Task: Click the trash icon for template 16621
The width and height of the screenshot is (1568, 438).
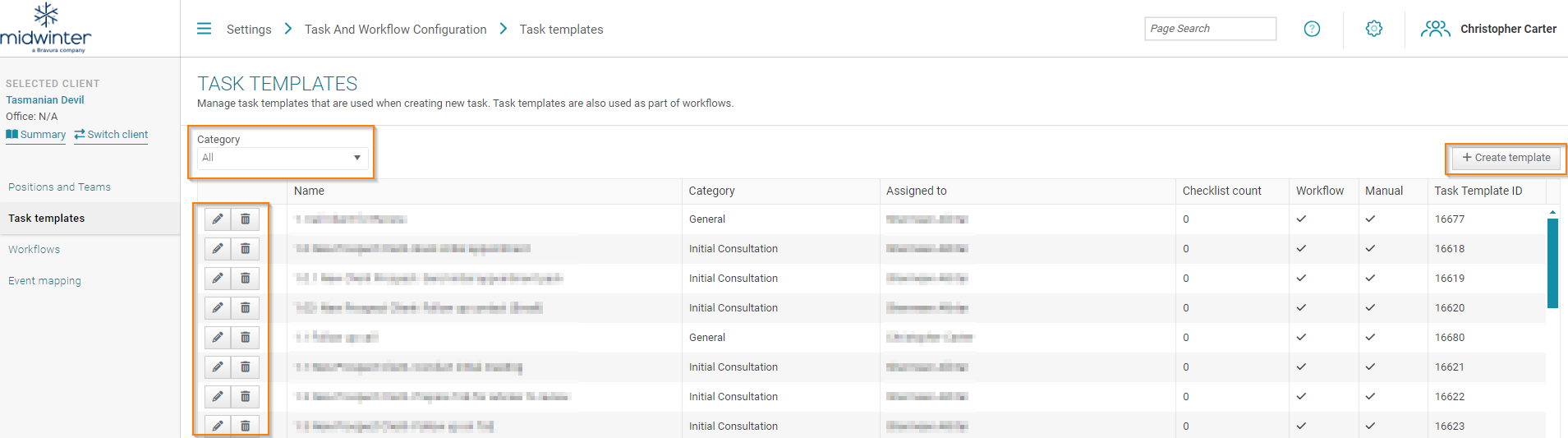Action: pos(245,367)
